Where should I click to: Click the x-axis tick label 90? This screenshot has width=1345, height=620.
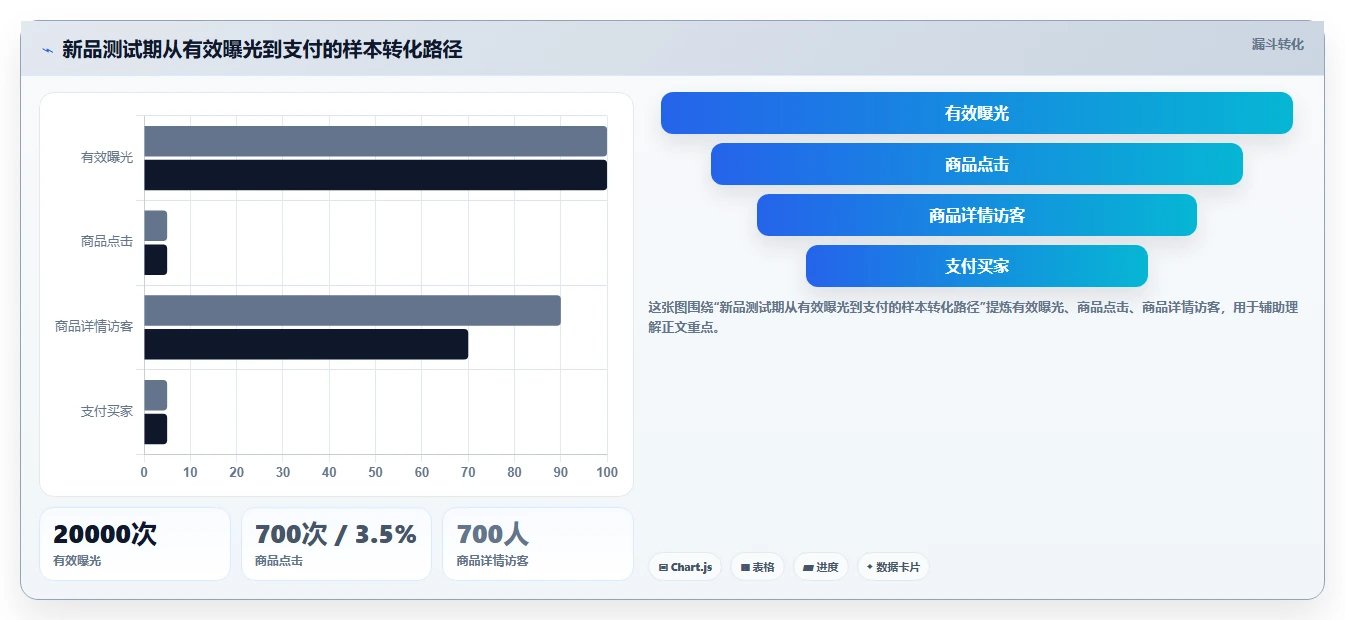tap(561, 472)
